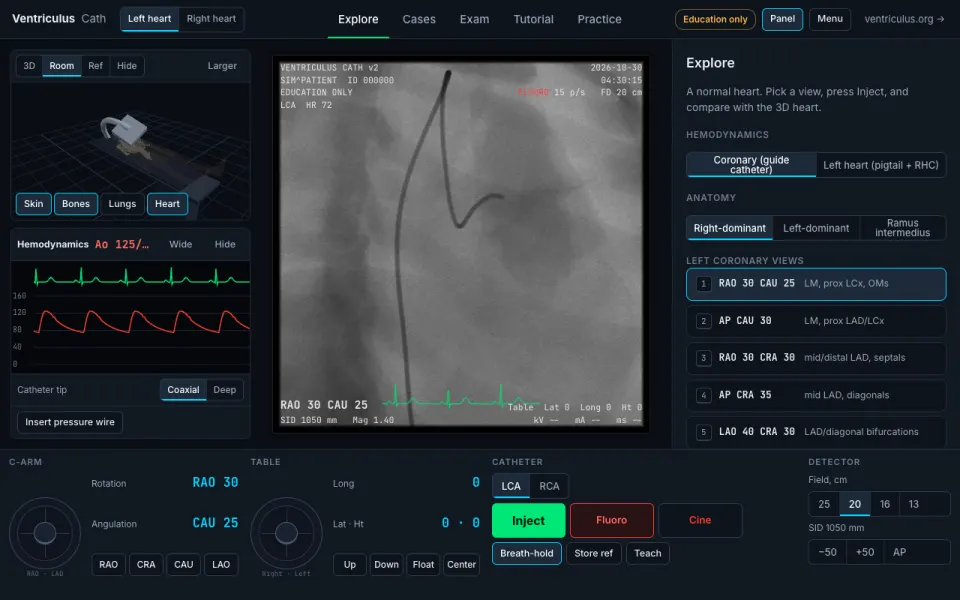Toggle Bones layer visibility

click(x=76, y=204)
